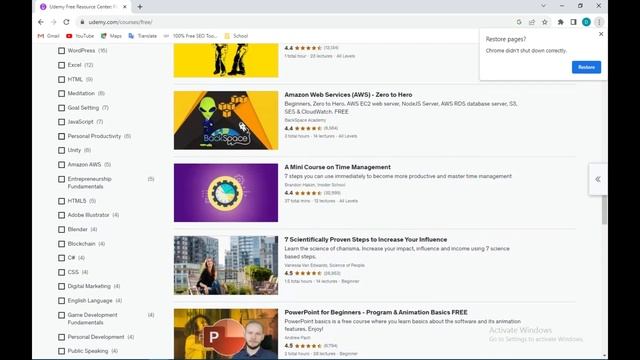Reload the Udemy page
The width and height of the screenshot is (640, 360).
pyautogui.click(x=66, y=22)
